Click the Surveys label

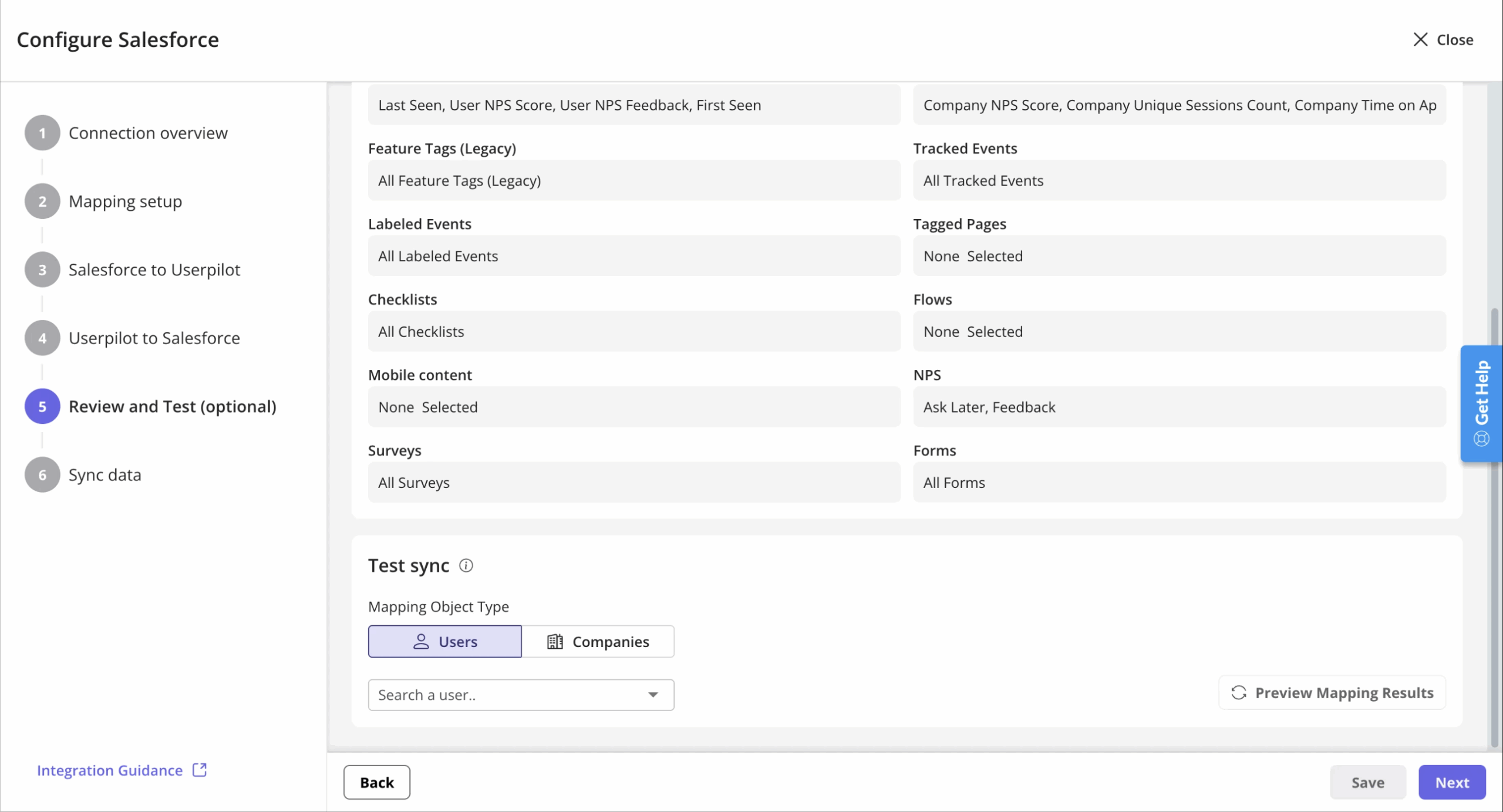pos(395,450)
